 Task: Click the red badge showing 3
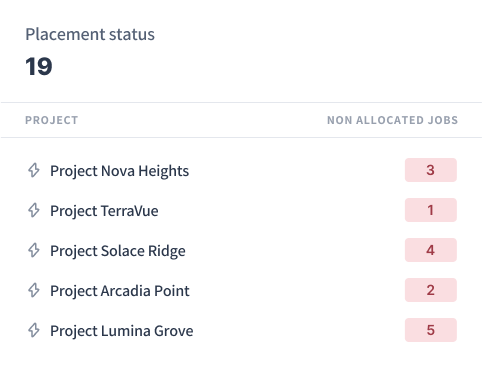pyautogui.click(x=431, y=170)
